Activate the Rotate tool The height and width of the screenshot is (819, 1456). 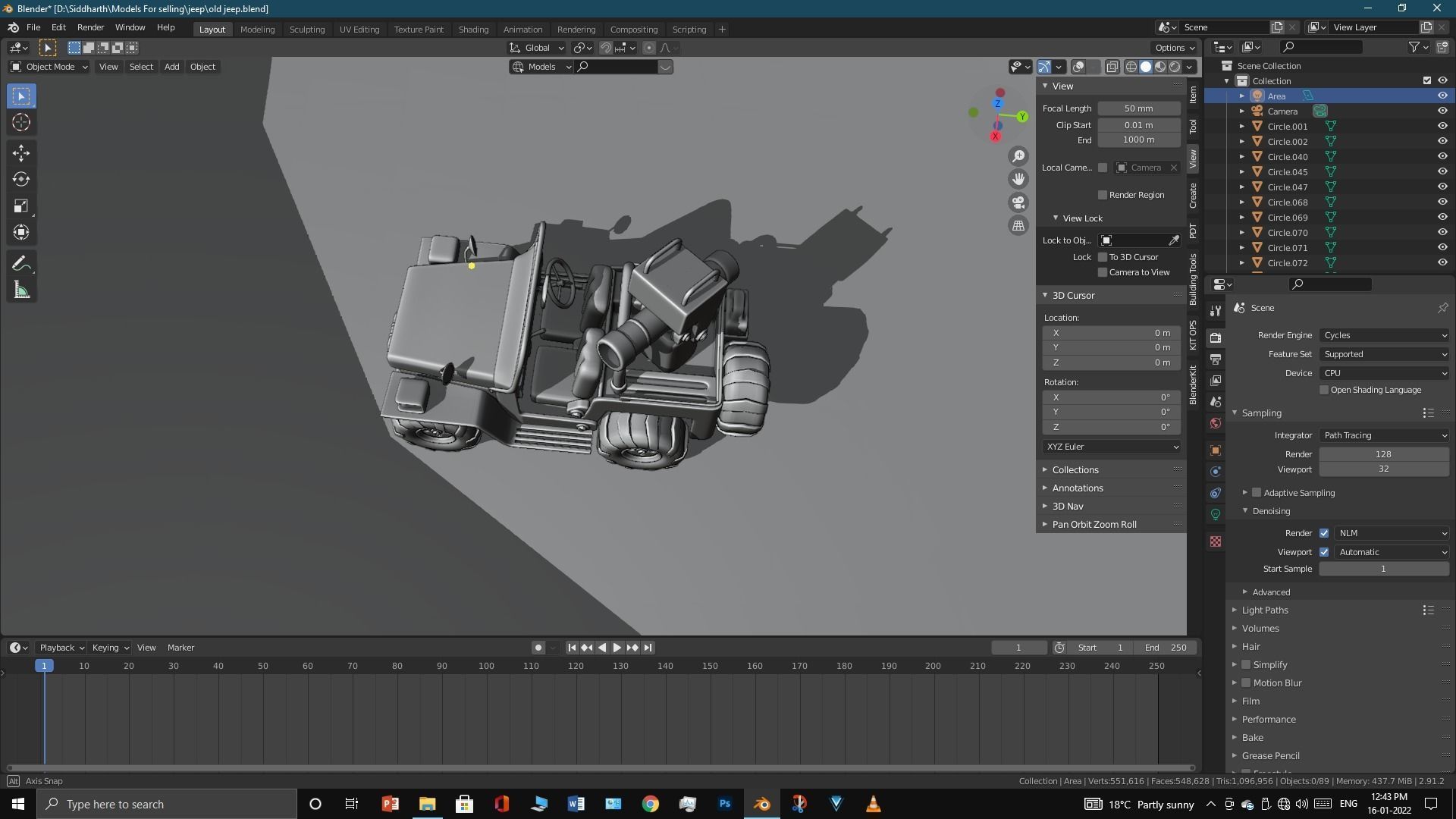click(21, 180)
